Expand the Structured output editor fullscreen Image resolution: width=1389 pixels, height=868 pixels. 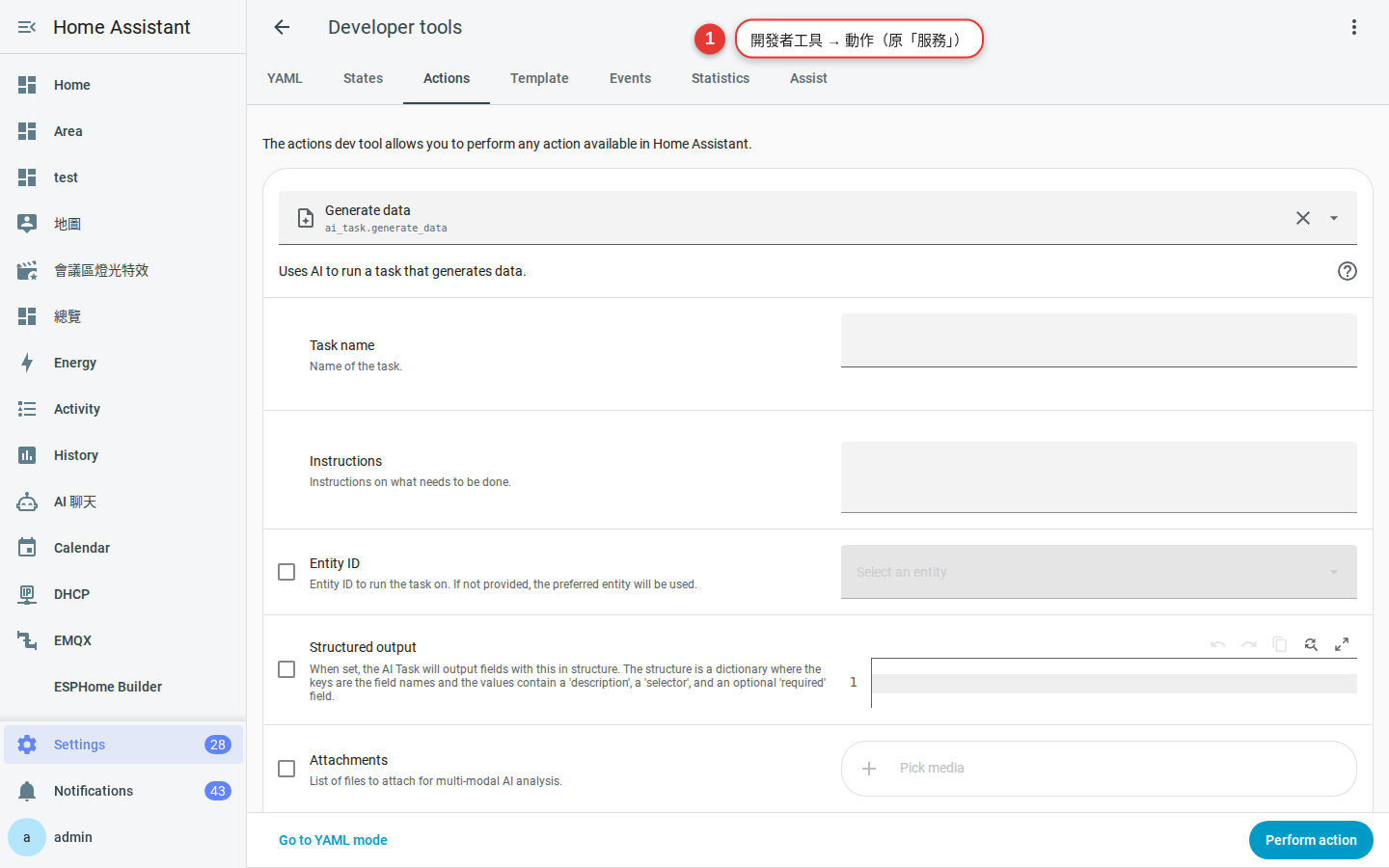click(x=1342, y=644)
